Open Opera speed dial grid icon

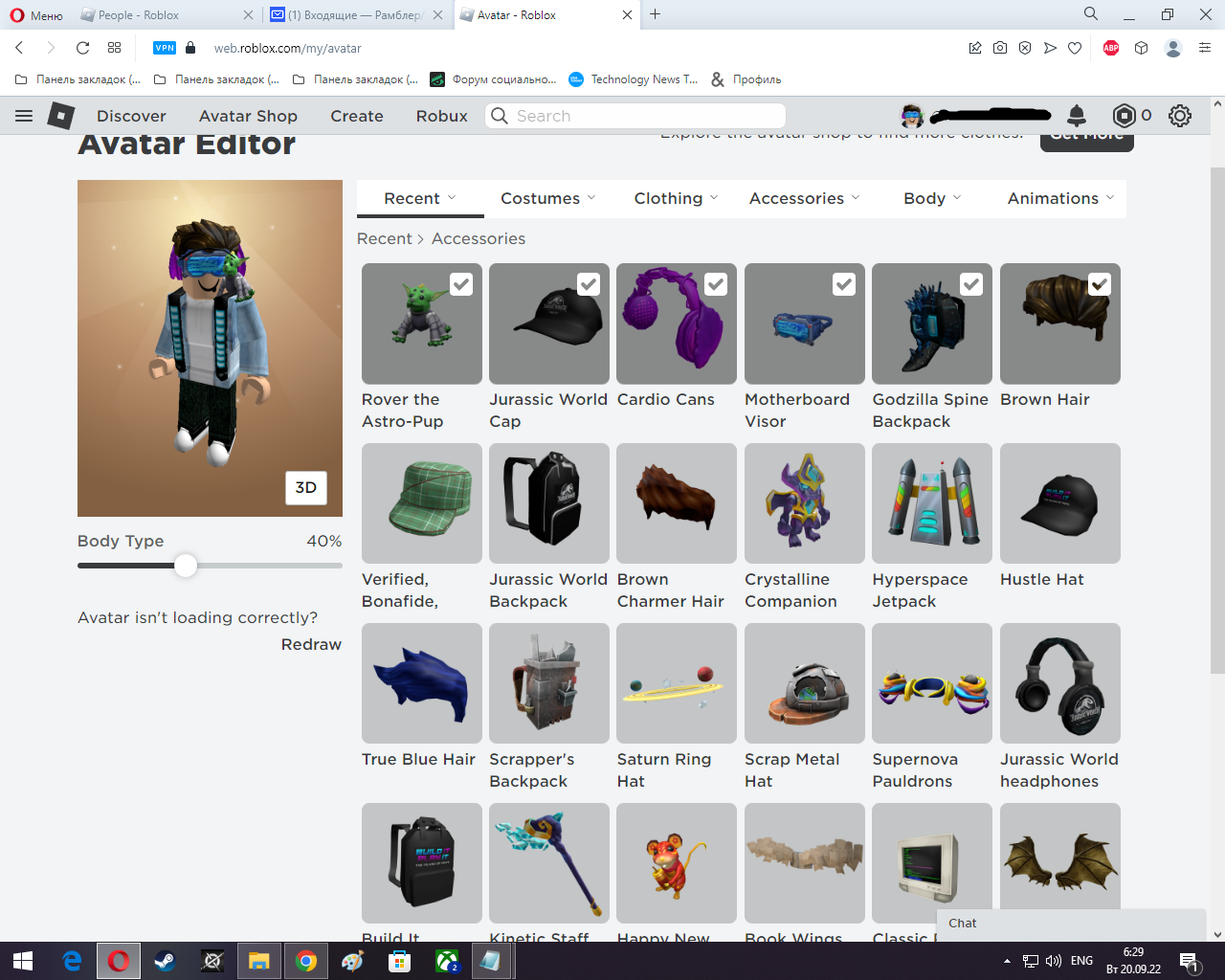pos(115,48)
